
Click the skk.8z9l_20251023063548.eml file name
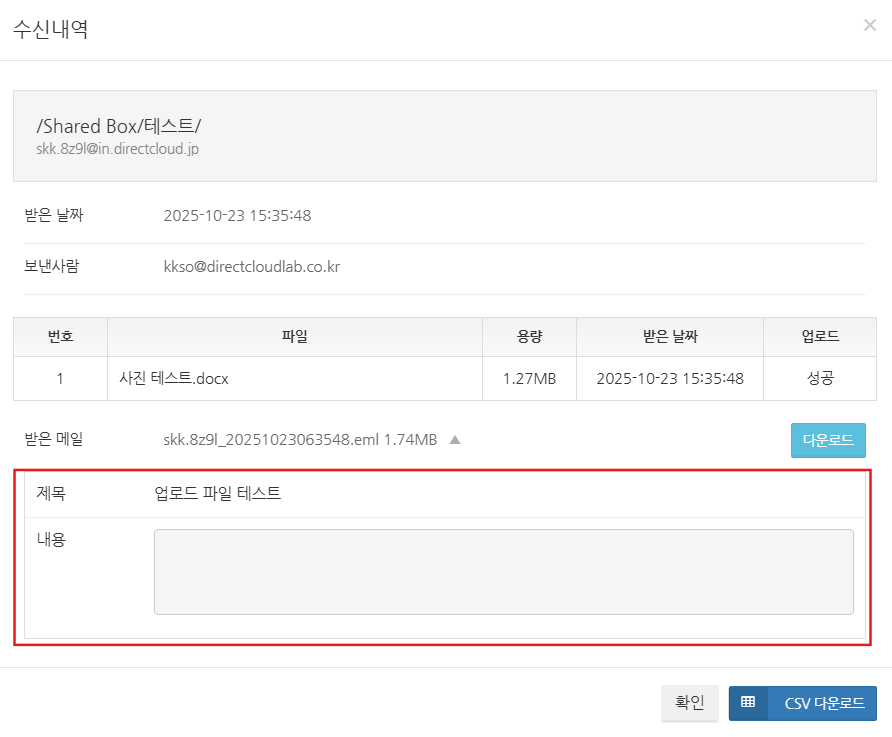(272, 439)
